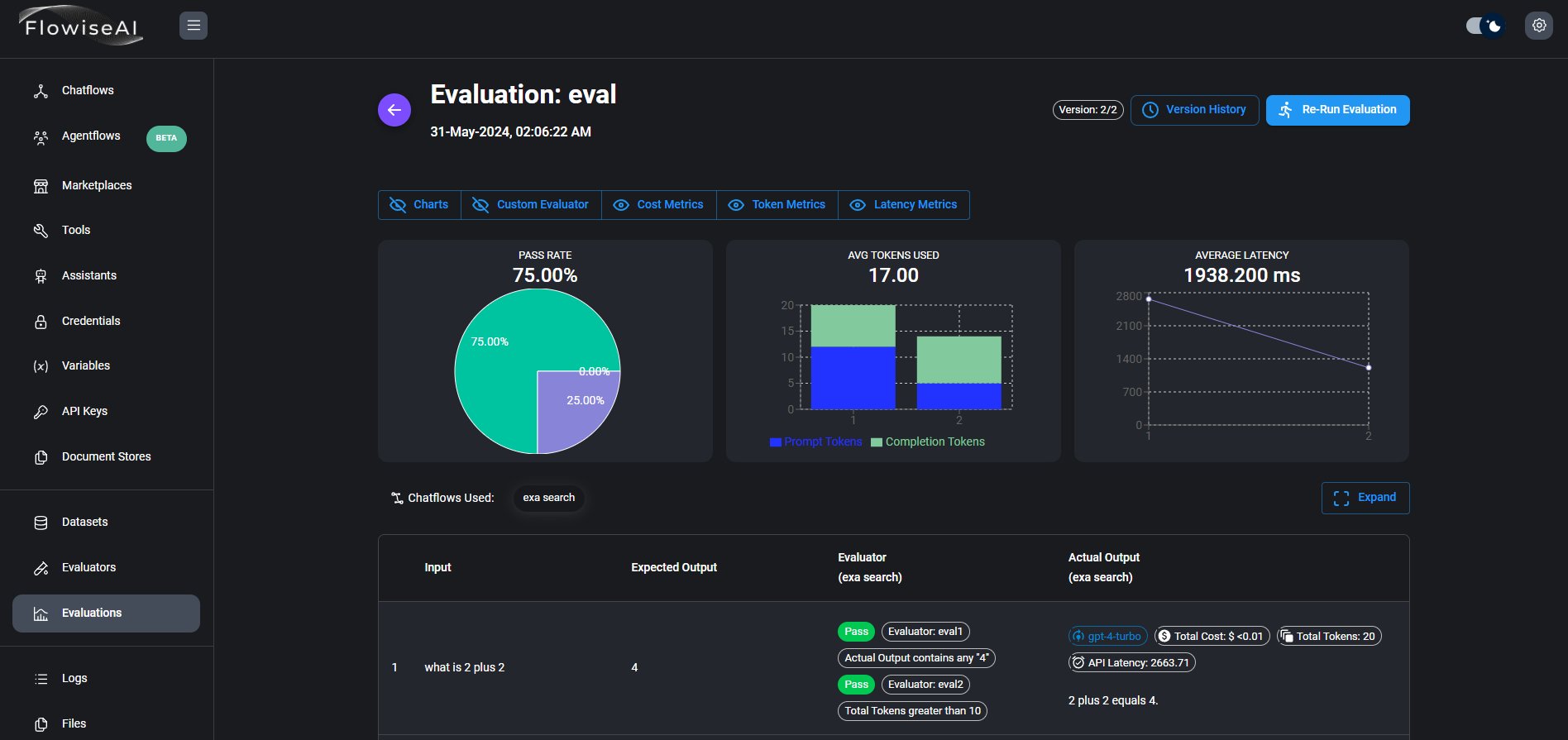This screenshot has height=740, width=1568.
Task: Collapse the sidebar with hamburger menu button
Action: pyautogui.click(x=194, y=26)
